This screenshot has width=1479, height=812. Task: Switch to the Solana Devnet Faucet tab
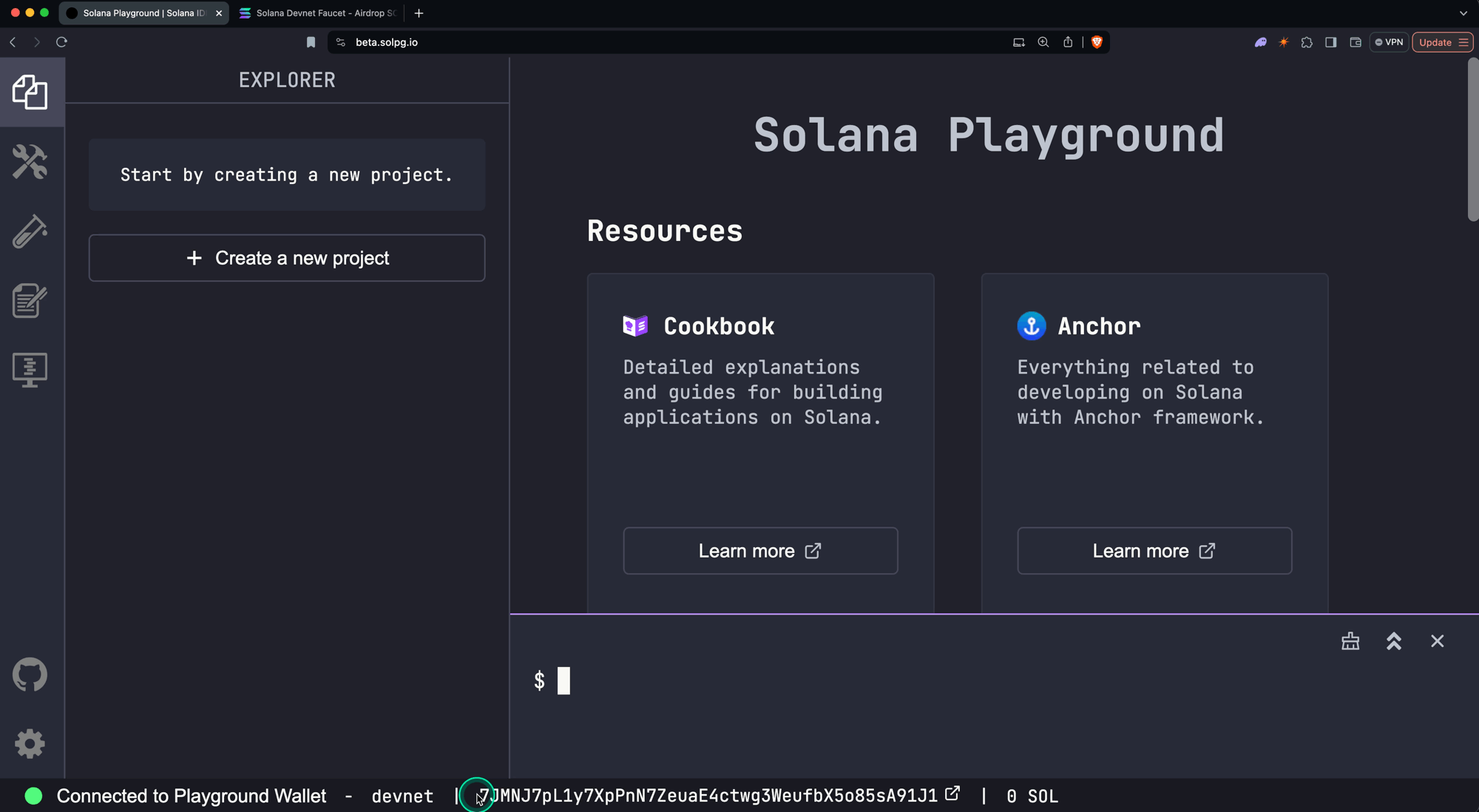317,13
